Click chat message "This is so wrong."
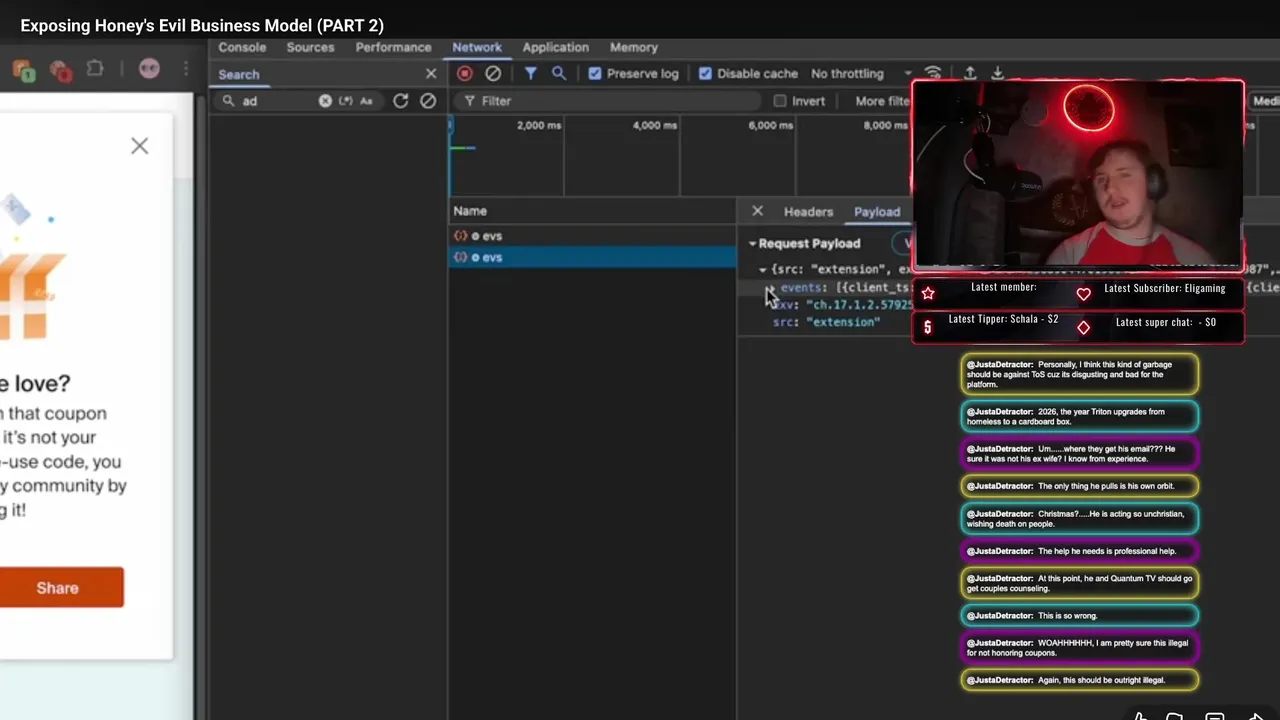Viewport: 1280px width, 720px height. click(1079, 615)
